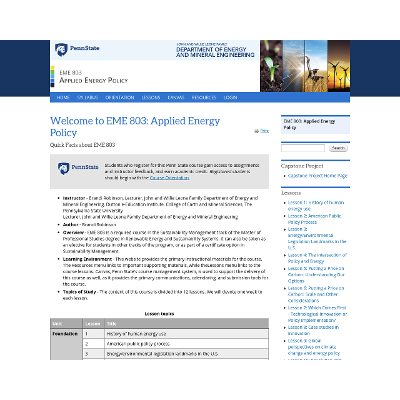Open the Resources menu item
The width and height of the screenshot is (400, 400).
pyautogui.click(x=204, y=97)
